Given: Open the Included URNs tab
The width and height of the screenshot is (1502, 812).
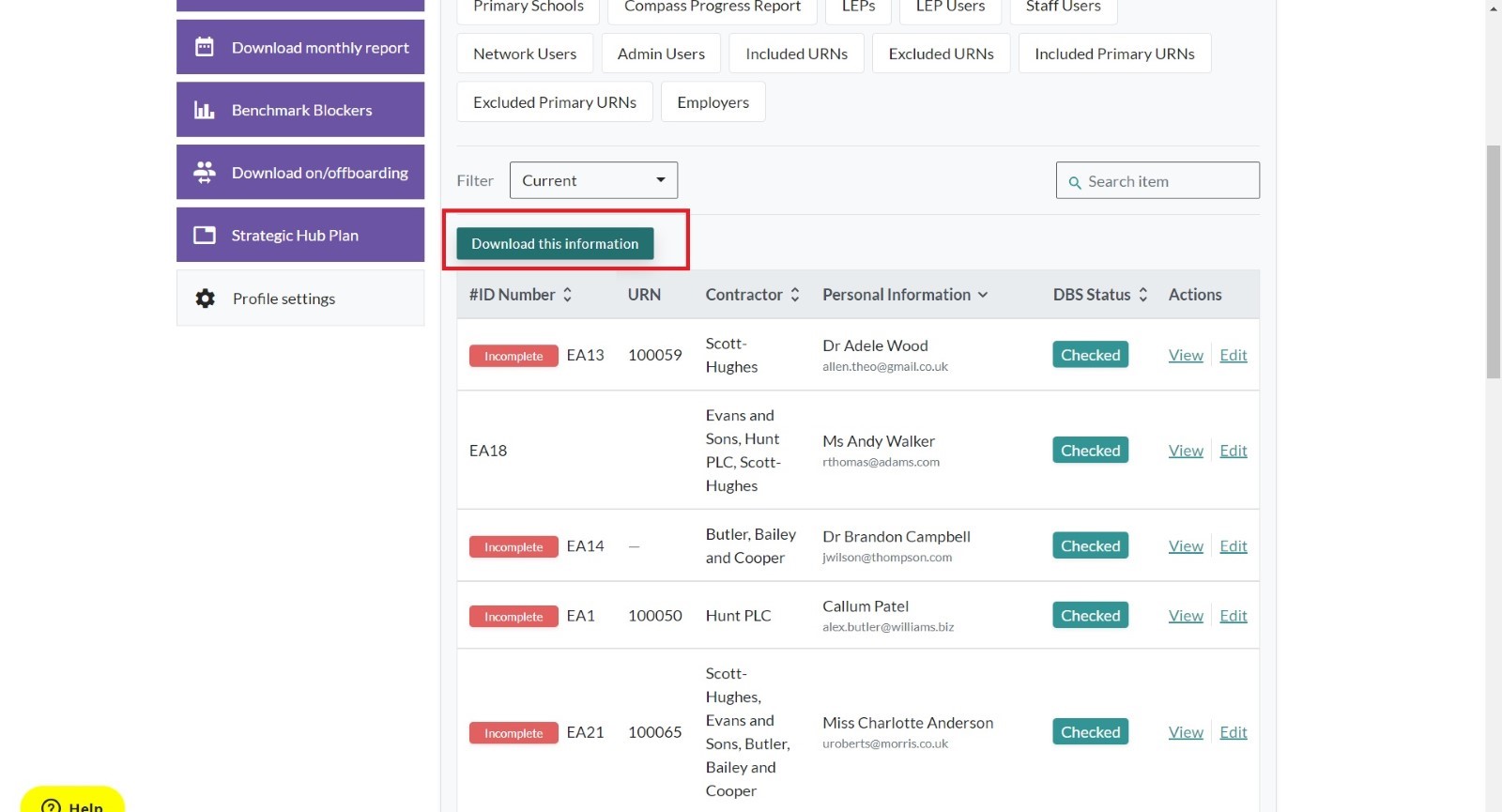Looking at the screenshot, I should click(797, 54).
